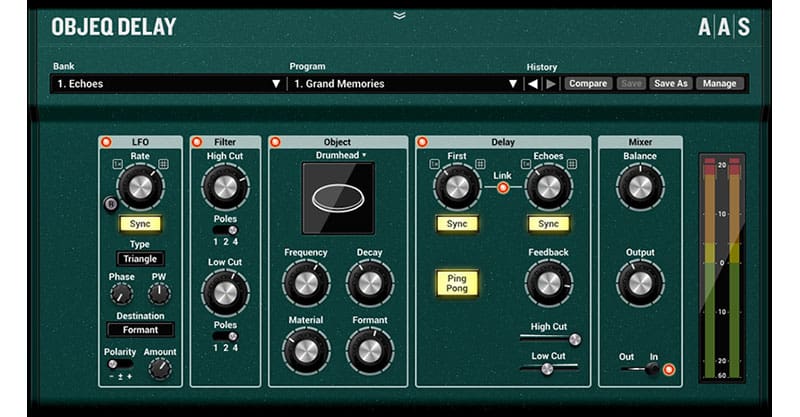The image size is (800, 417).
Task: Open the Program dropdown showing 1. Grand Memories
Action: coord(406,84)
